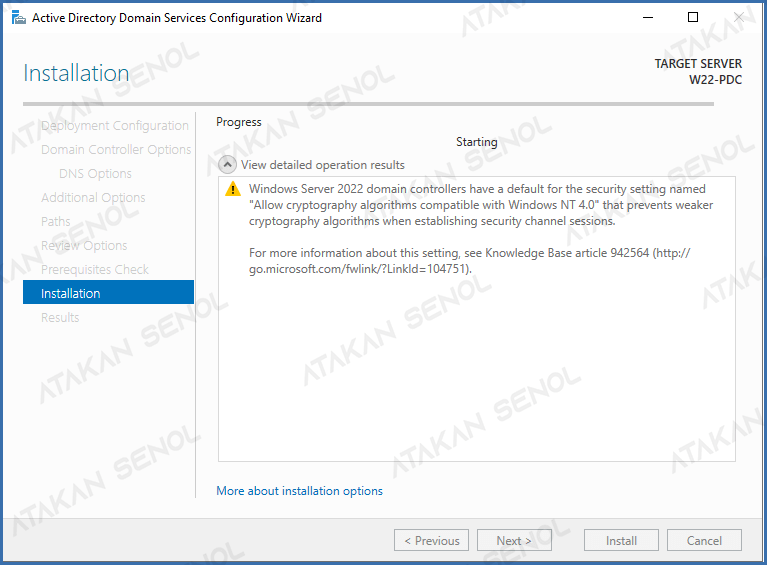Click the 'View detailed operation results' label

click(x=323, y=165)
